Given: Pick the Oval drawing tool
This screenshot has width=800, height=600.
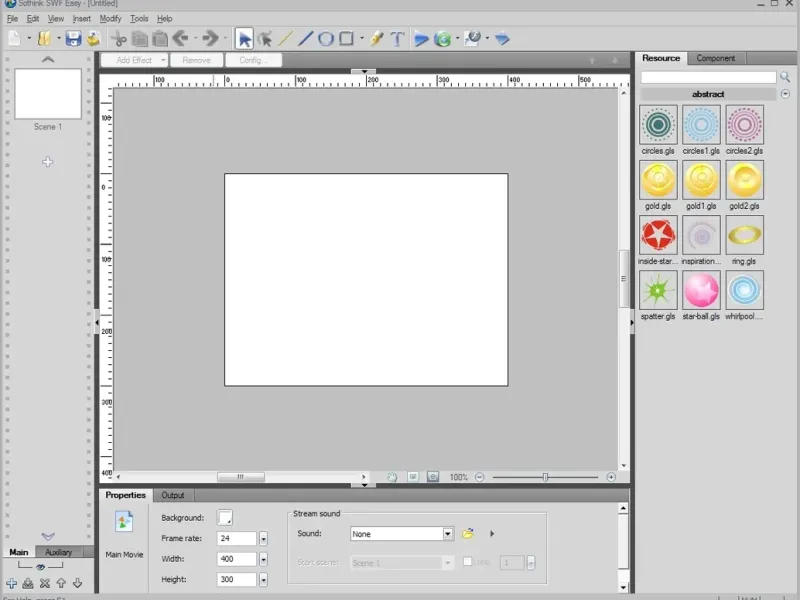Looking at the screenshot, I should pos(326,39).
